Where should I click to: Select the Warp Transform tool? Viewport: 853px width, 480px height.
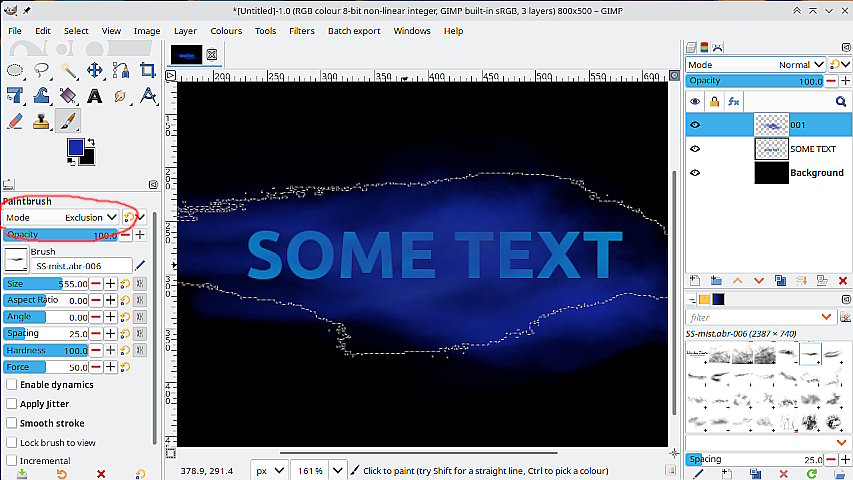(x=41, y=96)
